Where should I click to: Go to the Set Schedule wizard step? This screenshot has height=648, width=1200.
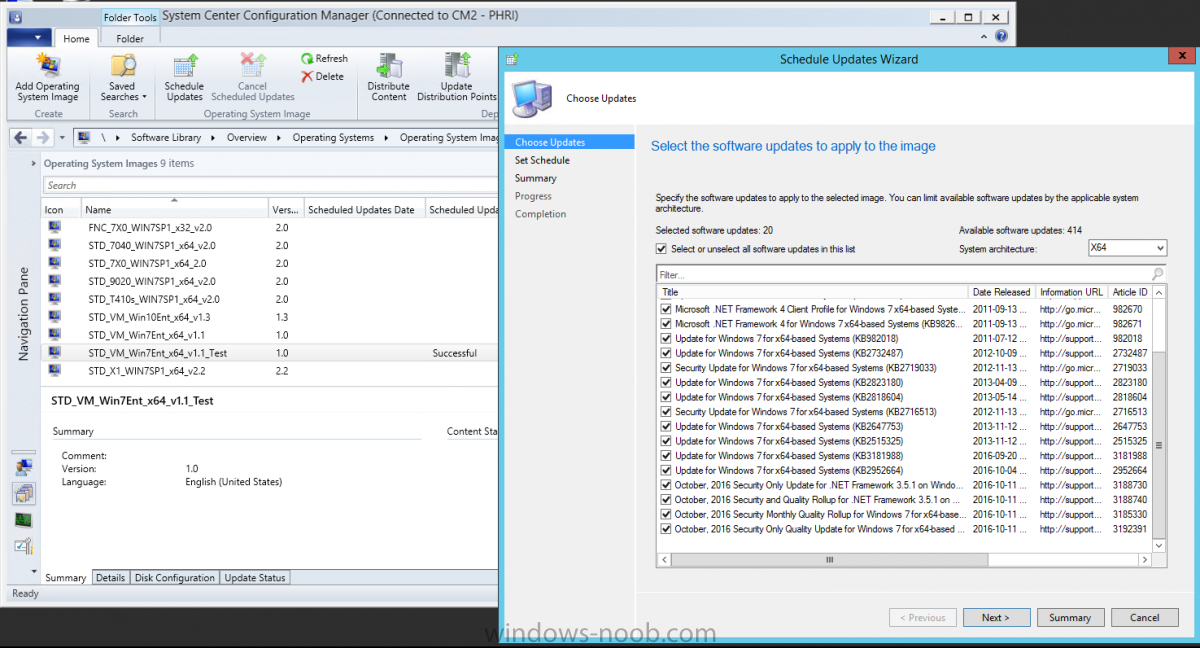click(542, 160)
